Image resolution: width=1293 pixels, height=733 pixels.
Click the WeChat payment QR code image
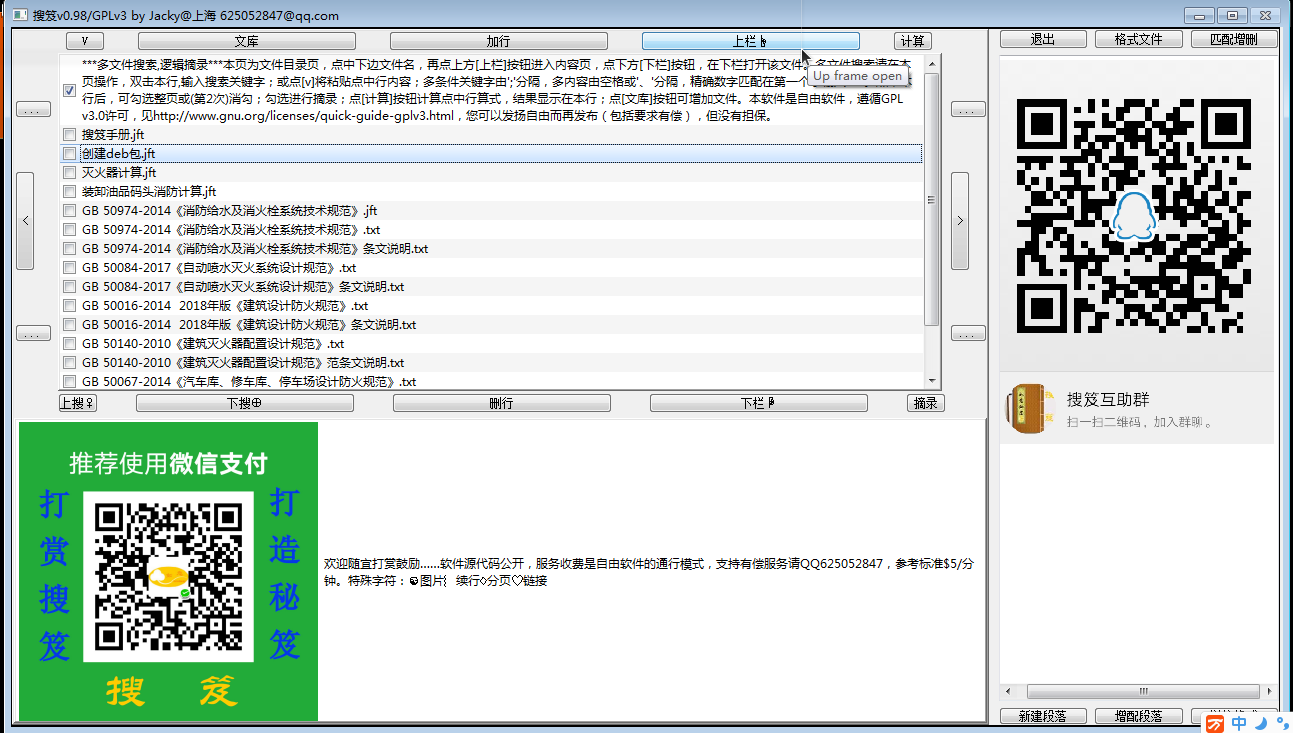click(x=167, y=576)
